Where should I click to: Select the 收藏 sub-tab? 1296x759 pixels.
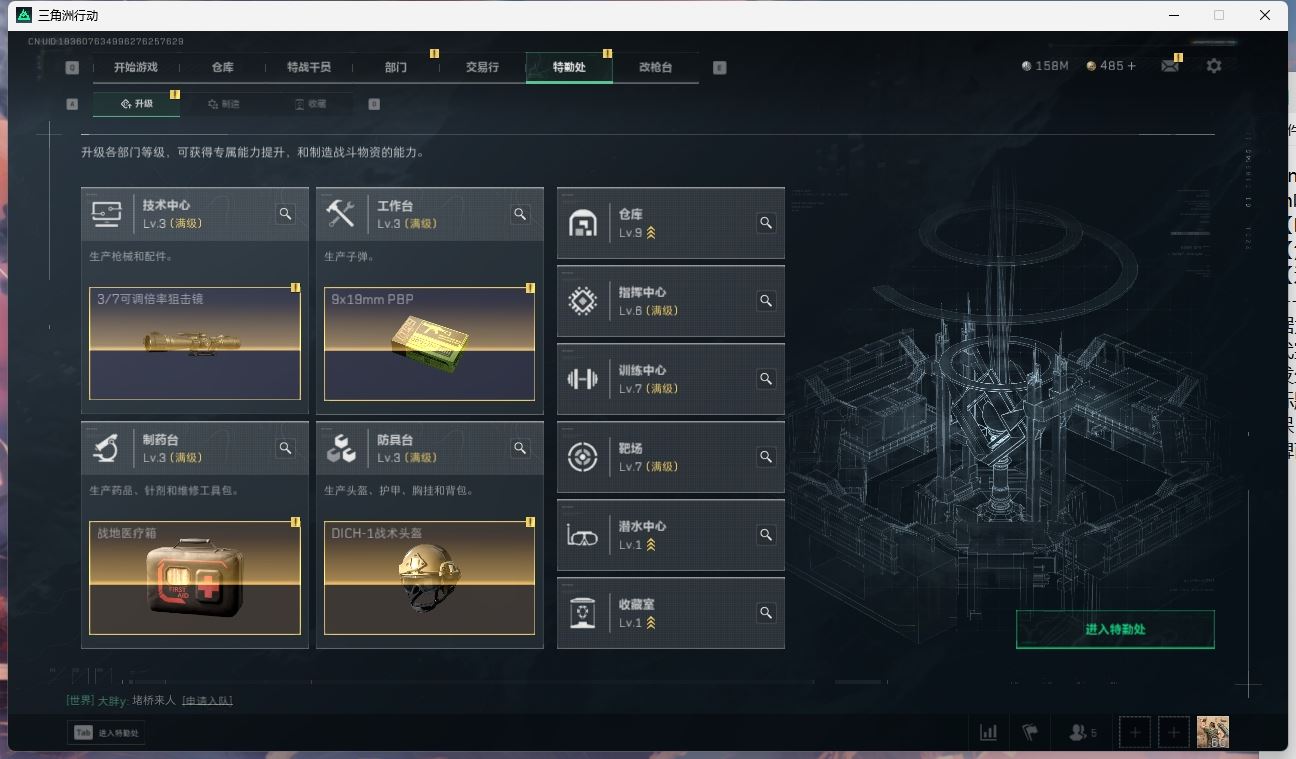310,104
